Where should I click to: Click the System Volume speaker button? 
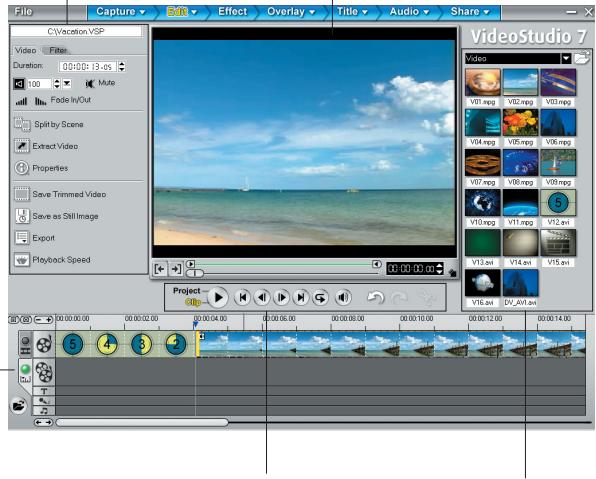343,298
